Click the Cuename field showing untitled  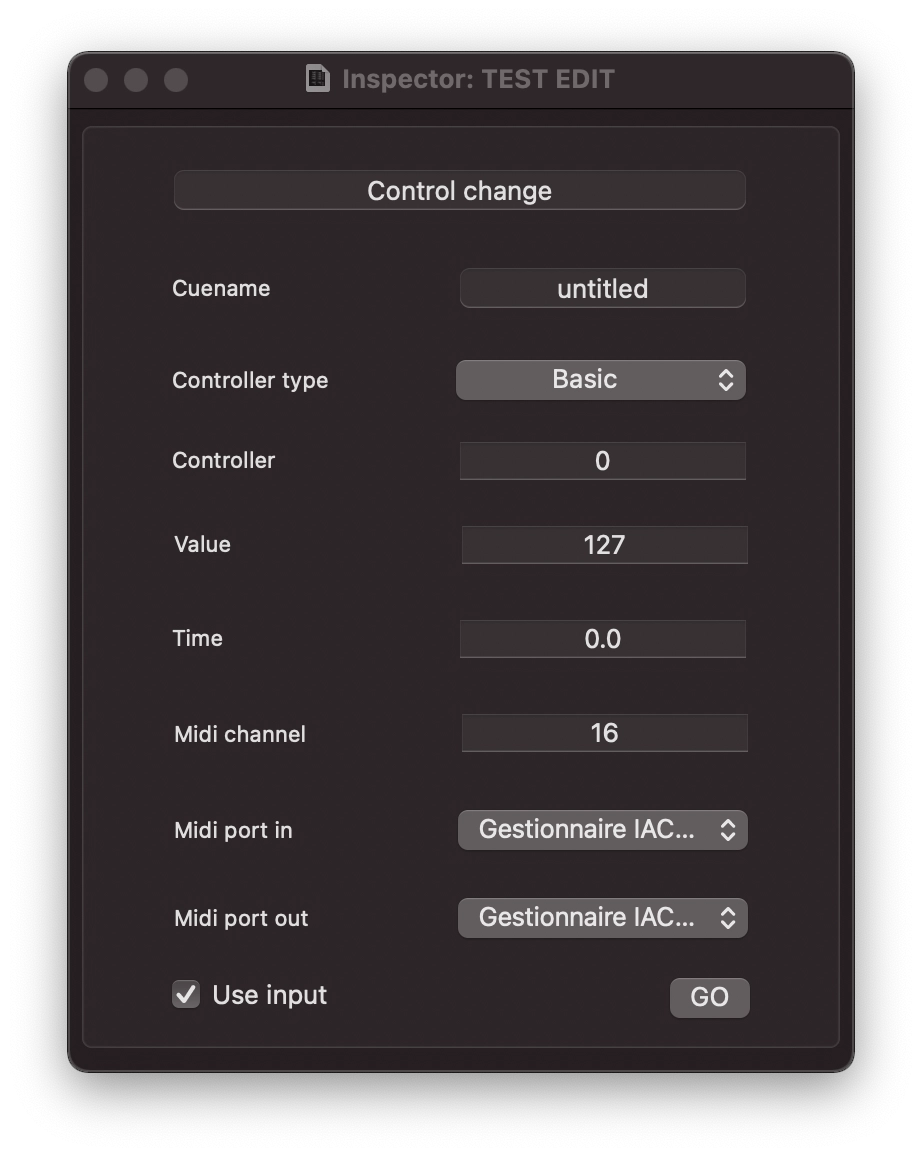pyautogui.click(x=603, y=288)
